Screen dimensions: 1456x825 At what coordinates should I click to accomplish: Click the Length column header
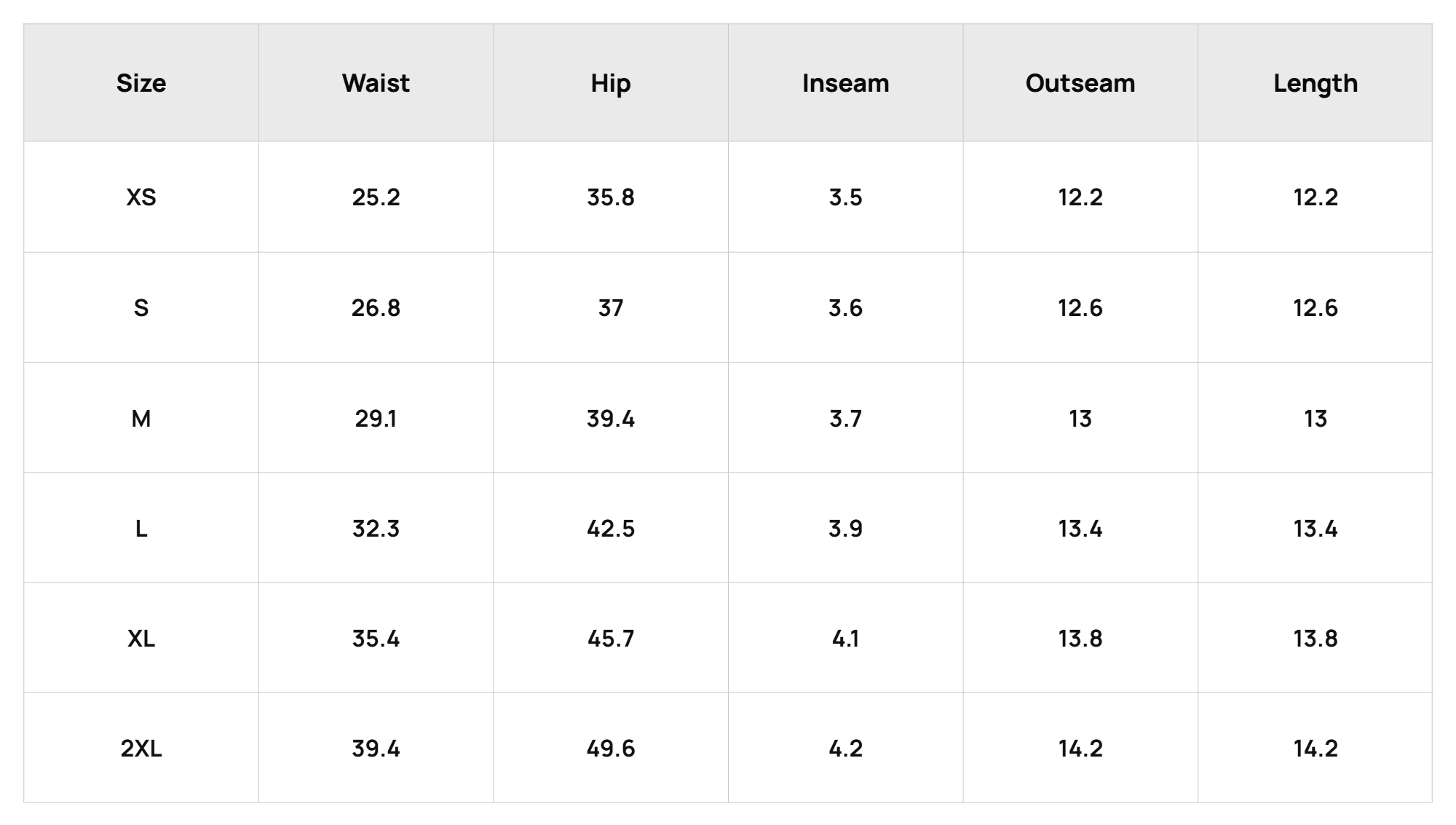[x=1315, y=83]
